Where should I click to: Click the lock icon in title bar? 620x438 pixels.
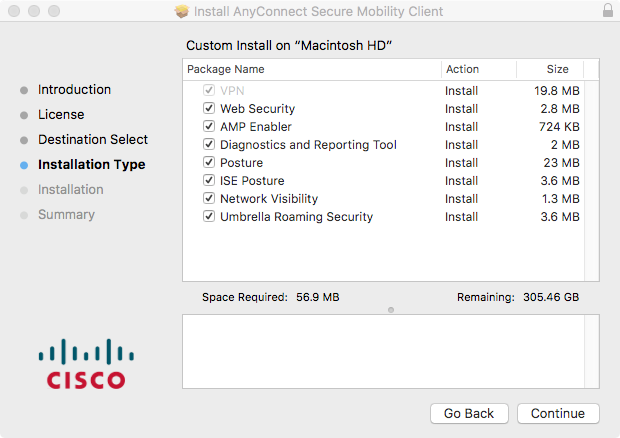[x=608, y=10]
